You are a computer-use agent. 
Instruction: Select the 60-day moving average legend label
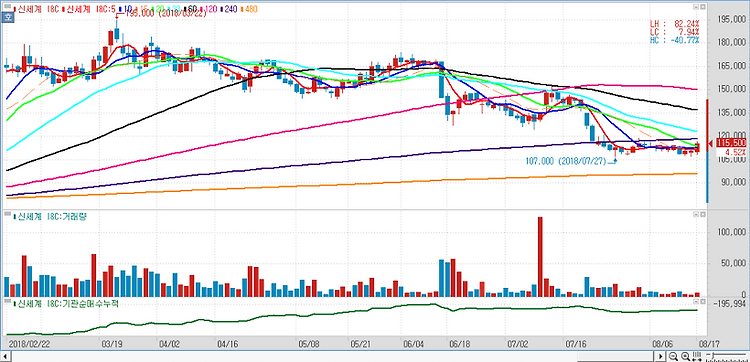point(190,9)
